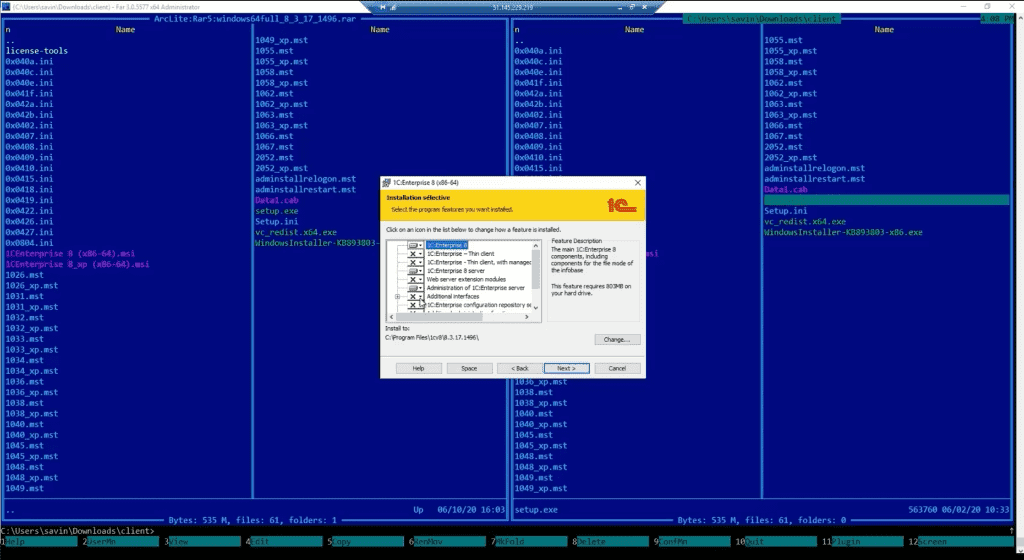Click the feature list scroll-left arrow
Viewport: 1024px width, 560px height.
(391, 317)
